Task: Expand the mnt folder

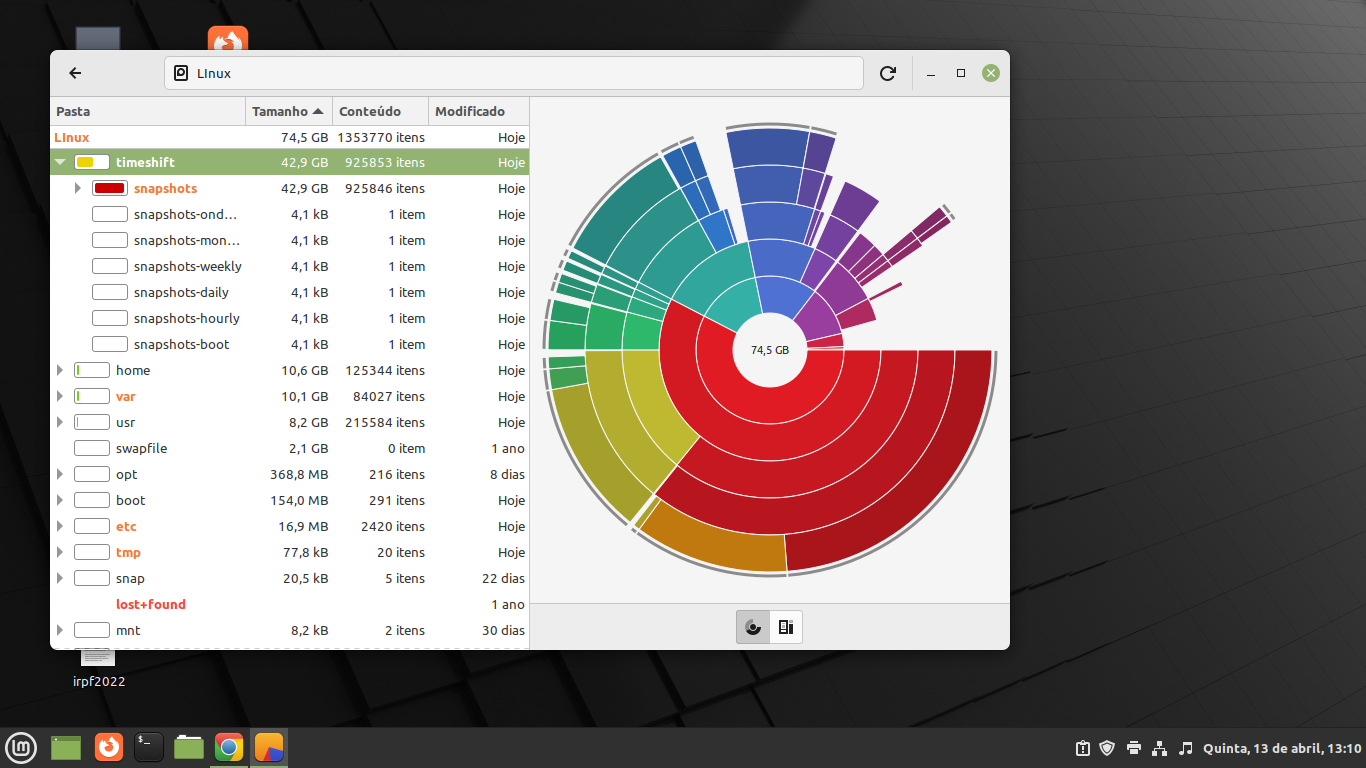Action: [x=60, y=630]
